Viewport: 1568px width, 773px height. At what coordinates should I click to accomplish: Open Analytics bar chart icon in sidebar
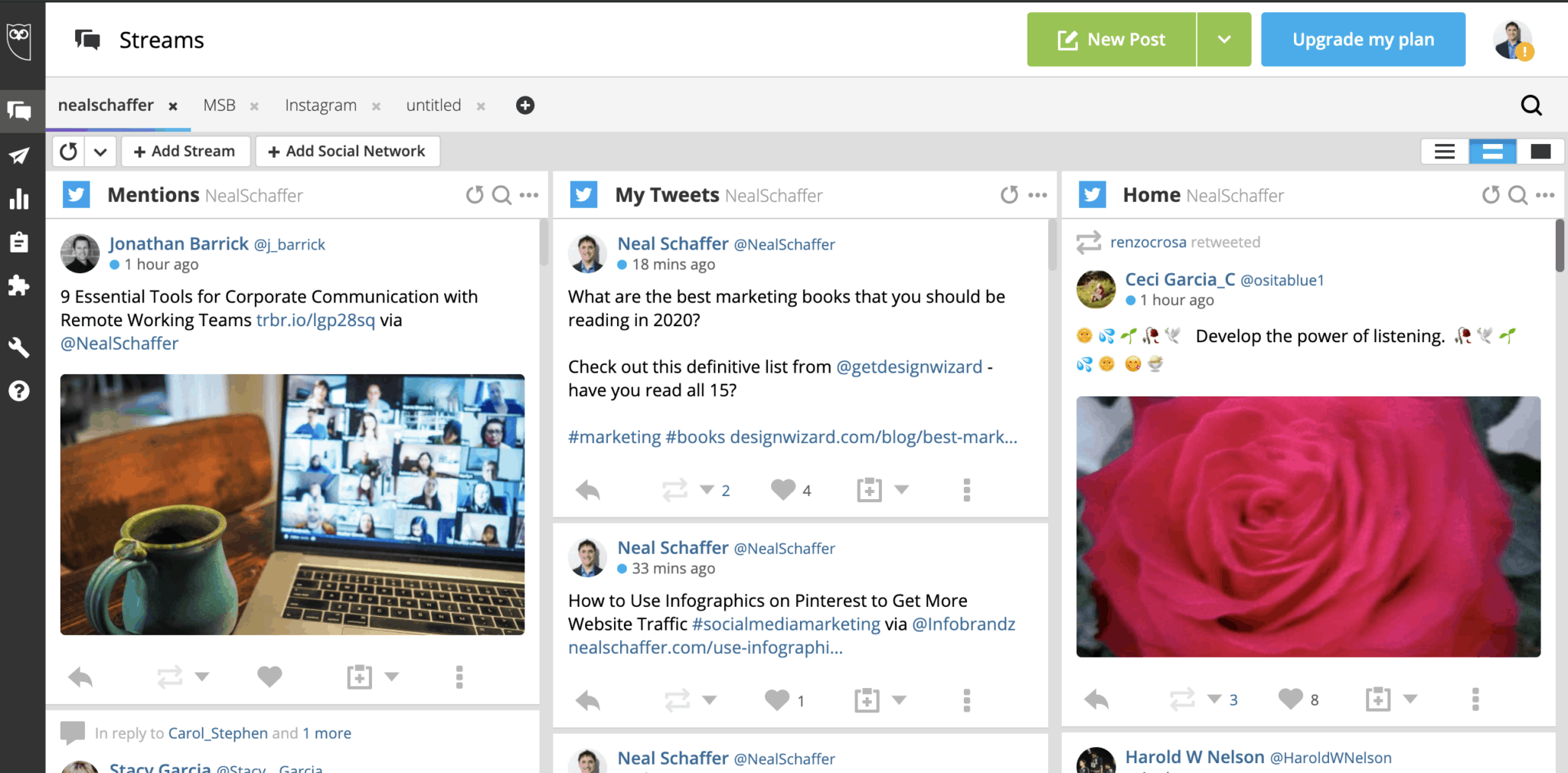pos(19,200)
